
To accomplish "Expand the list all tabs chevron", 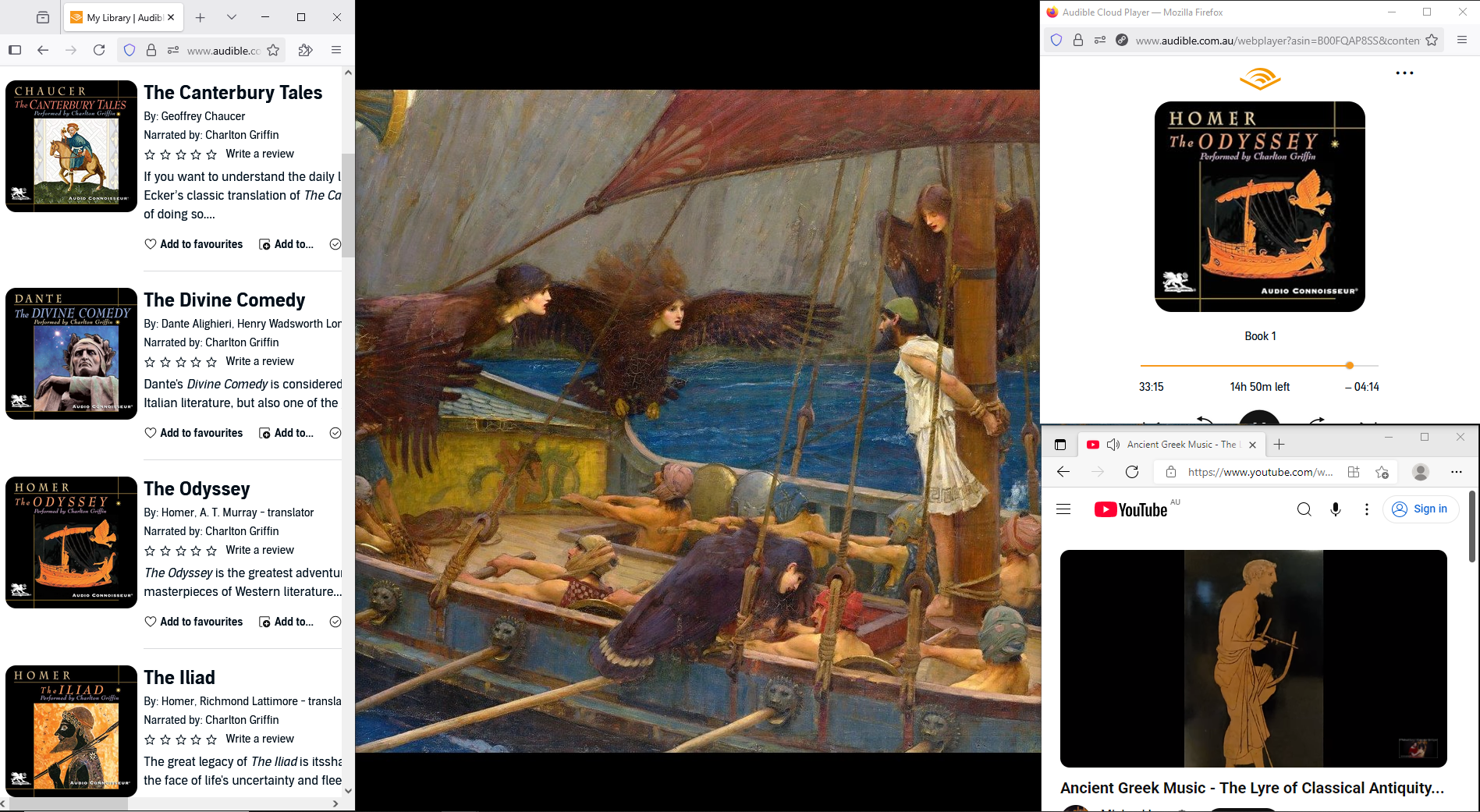I will pyautogui.click(x=232, y=17).
